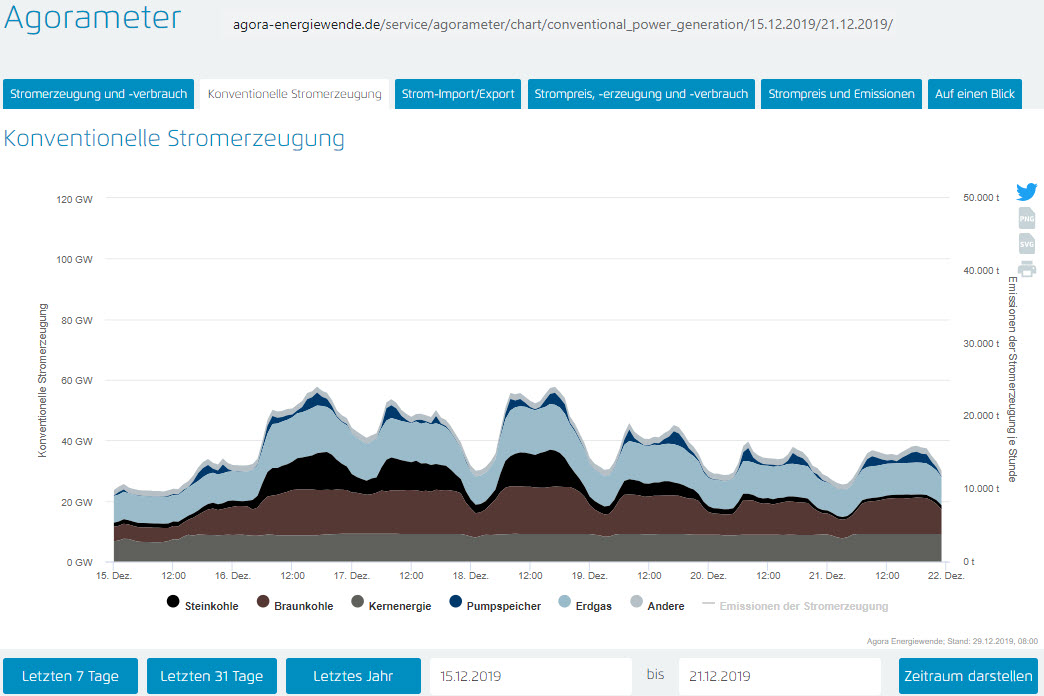
Task: Click the start date field 15.12.2019
Action: 531,676
